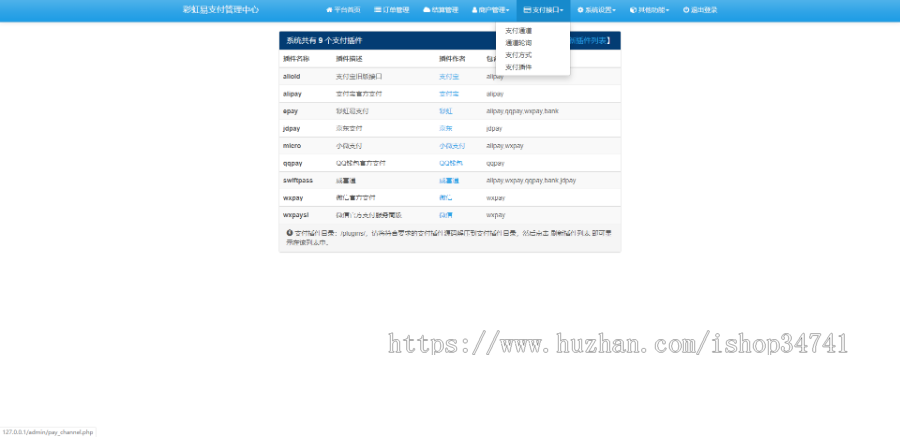
Task: Click the plugin name epay
Action: (x=290, y=111)
